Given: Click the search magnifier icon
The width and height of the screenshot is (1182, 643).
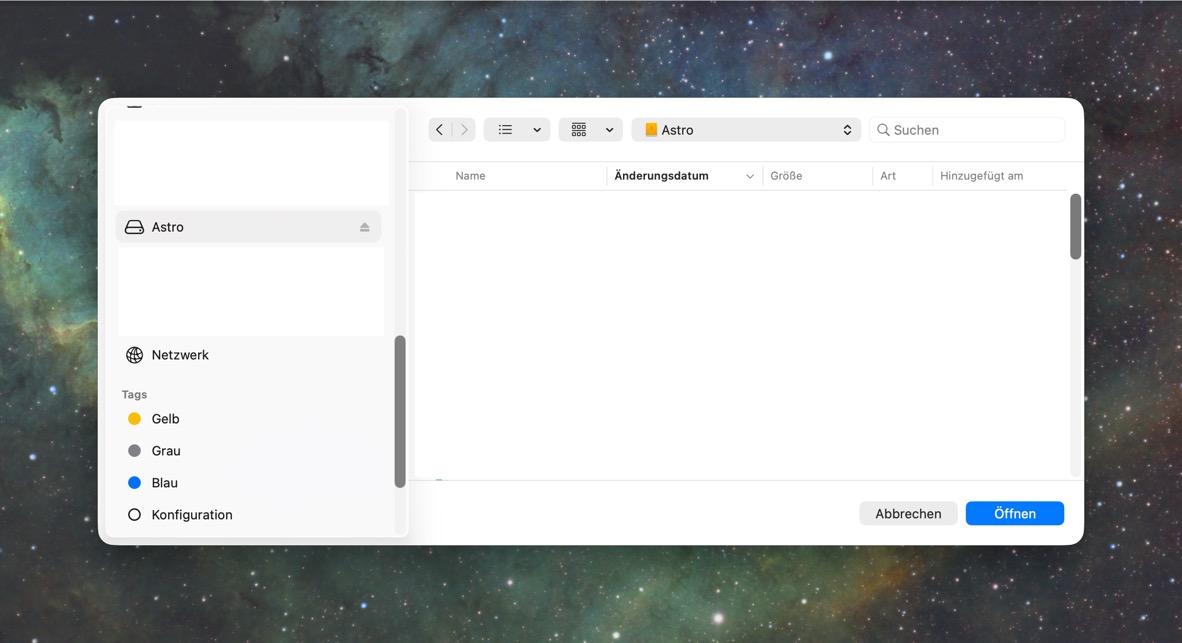Looking at the screenshot, I should pos(883,130).
